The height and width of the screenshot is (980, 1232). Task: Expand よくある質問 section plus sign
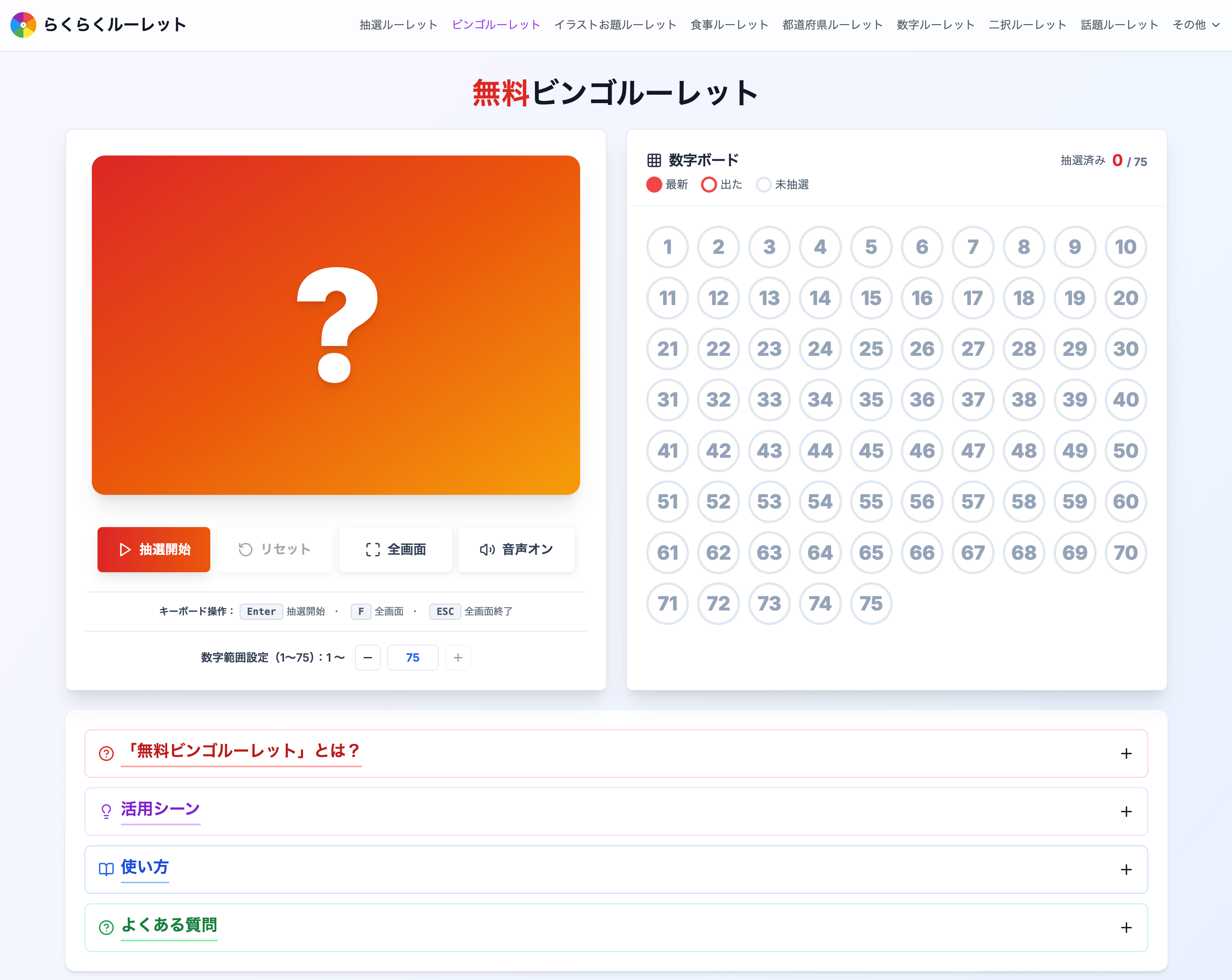(x=1126, y=928)
